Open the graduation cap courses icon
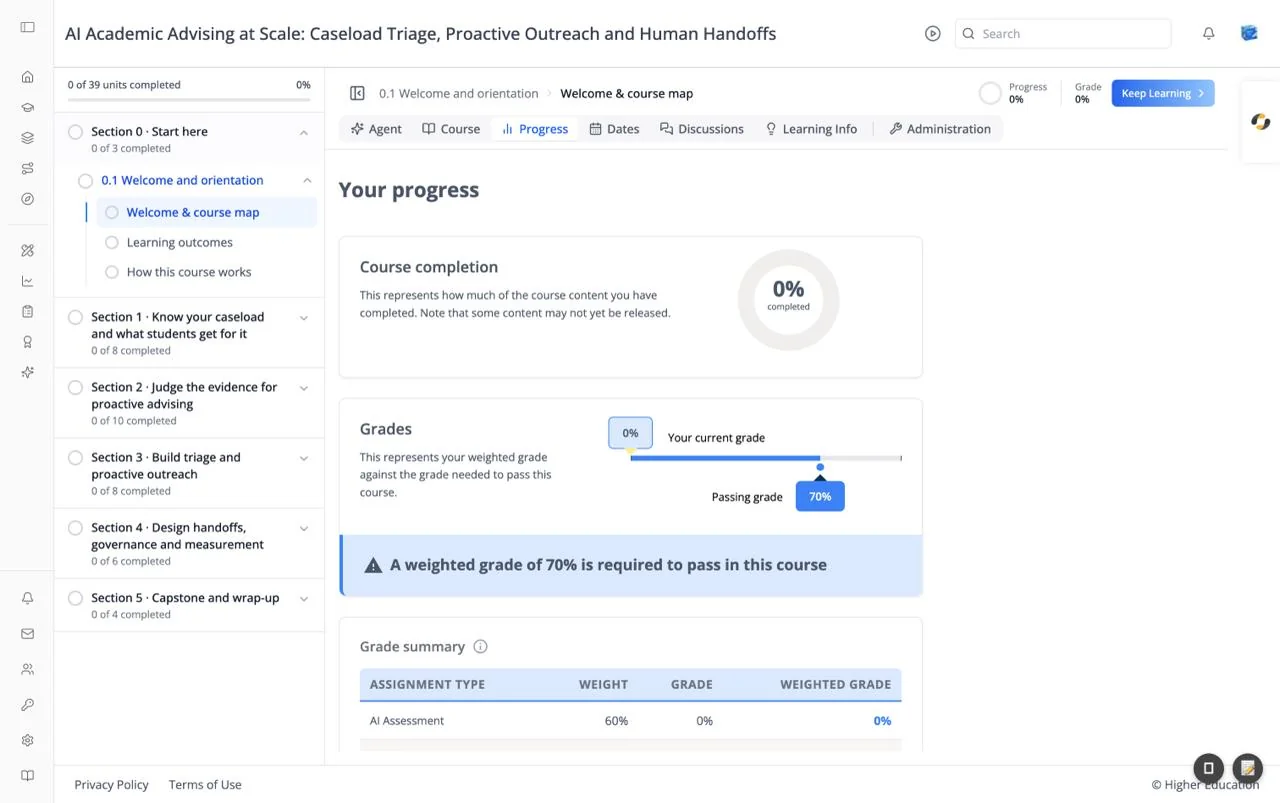 click(x=27, y=108)
